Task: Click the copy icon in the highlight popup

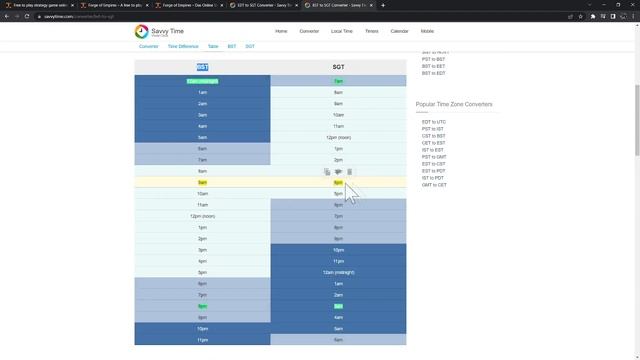Action: click(327, 172)
